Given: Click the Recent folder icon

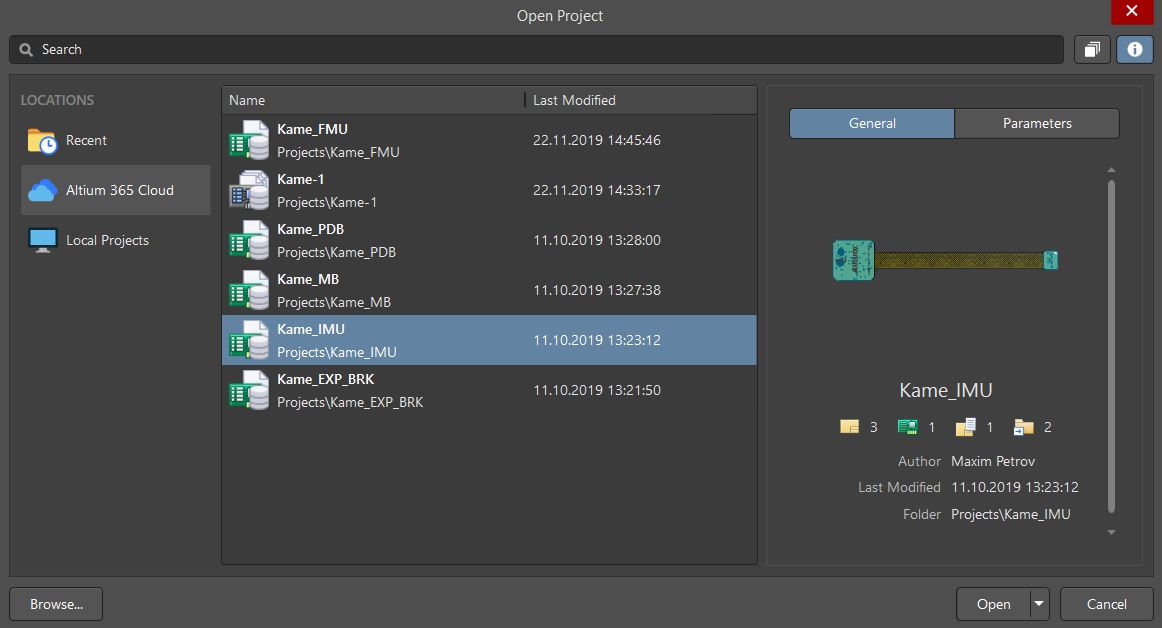Looking at the screenshot, I should (x=42, y=140).
